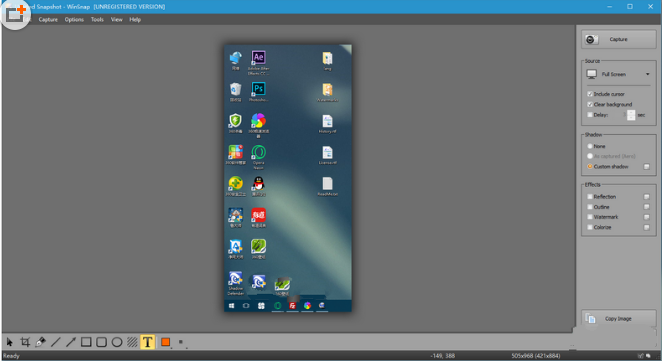Viewport: 662px width, 361px height.
Task: Click the Capture camera button
Action: click(x=619, y=39)
